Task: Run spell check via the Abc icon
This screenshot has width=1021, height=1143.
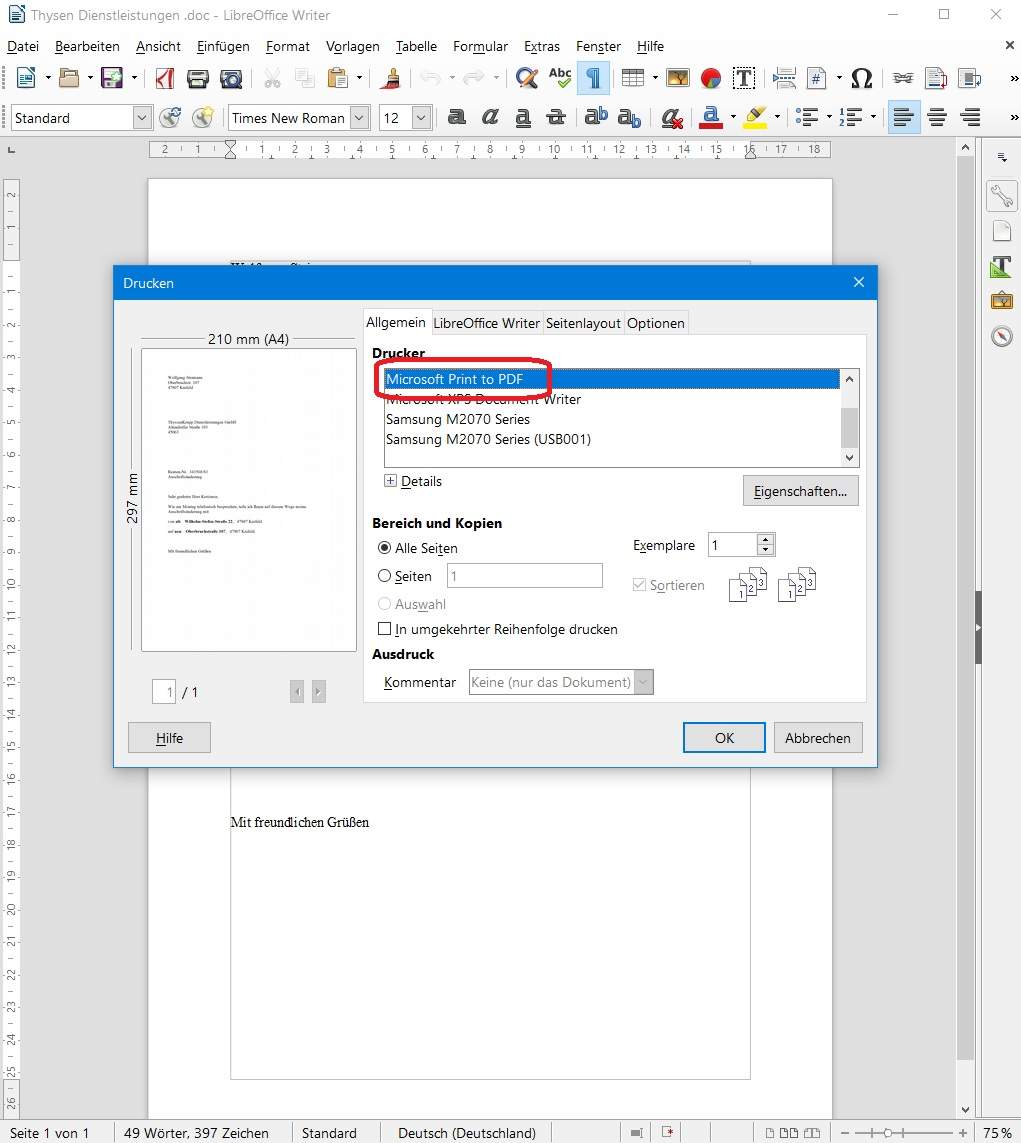Action: pyautogui.click(x=559, y=78)
